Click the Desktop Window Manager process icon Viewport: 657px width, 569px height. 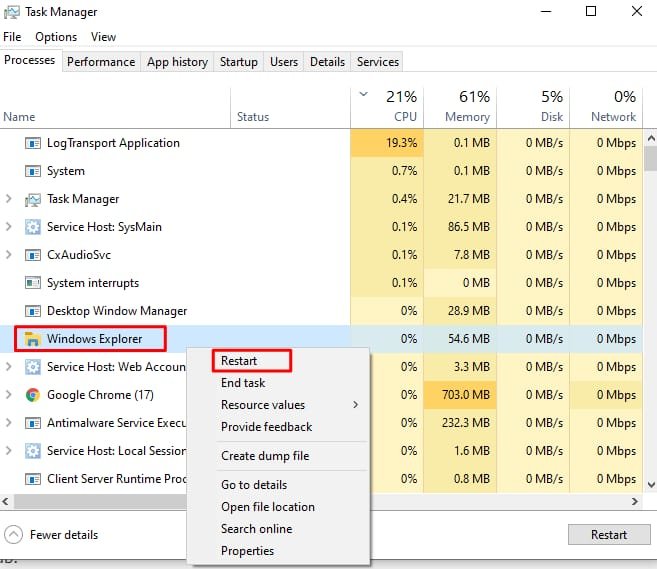tap(33, 311)
